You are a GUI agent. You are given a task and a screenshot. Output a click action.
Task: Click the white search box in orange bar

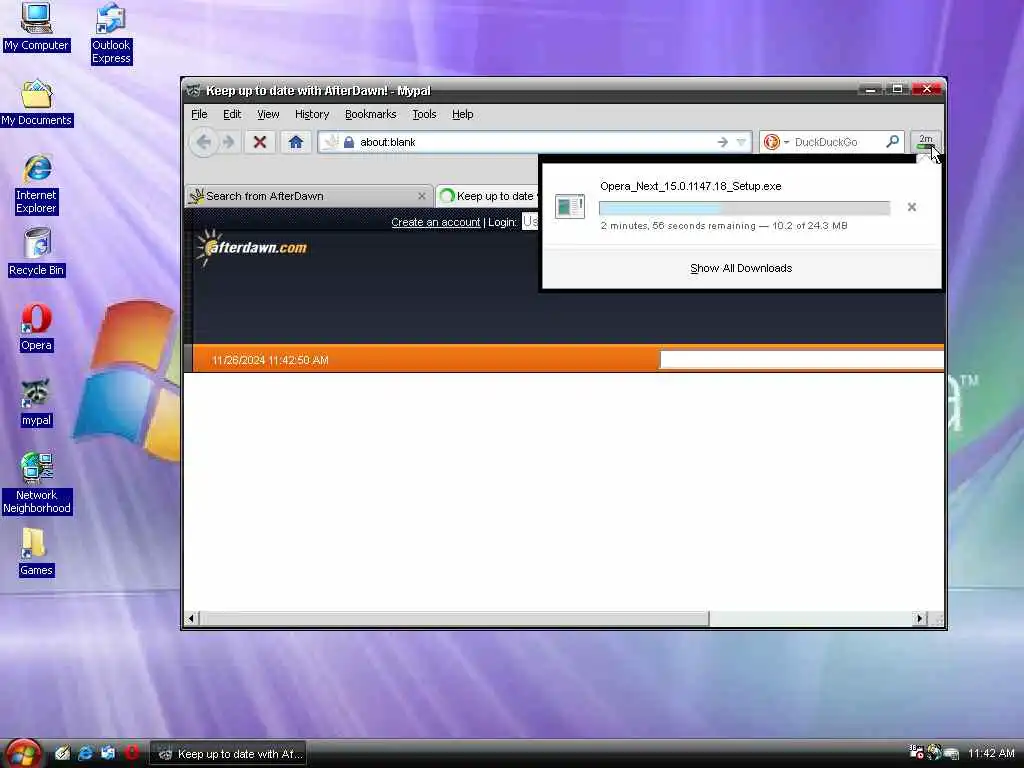coord(802,359)
